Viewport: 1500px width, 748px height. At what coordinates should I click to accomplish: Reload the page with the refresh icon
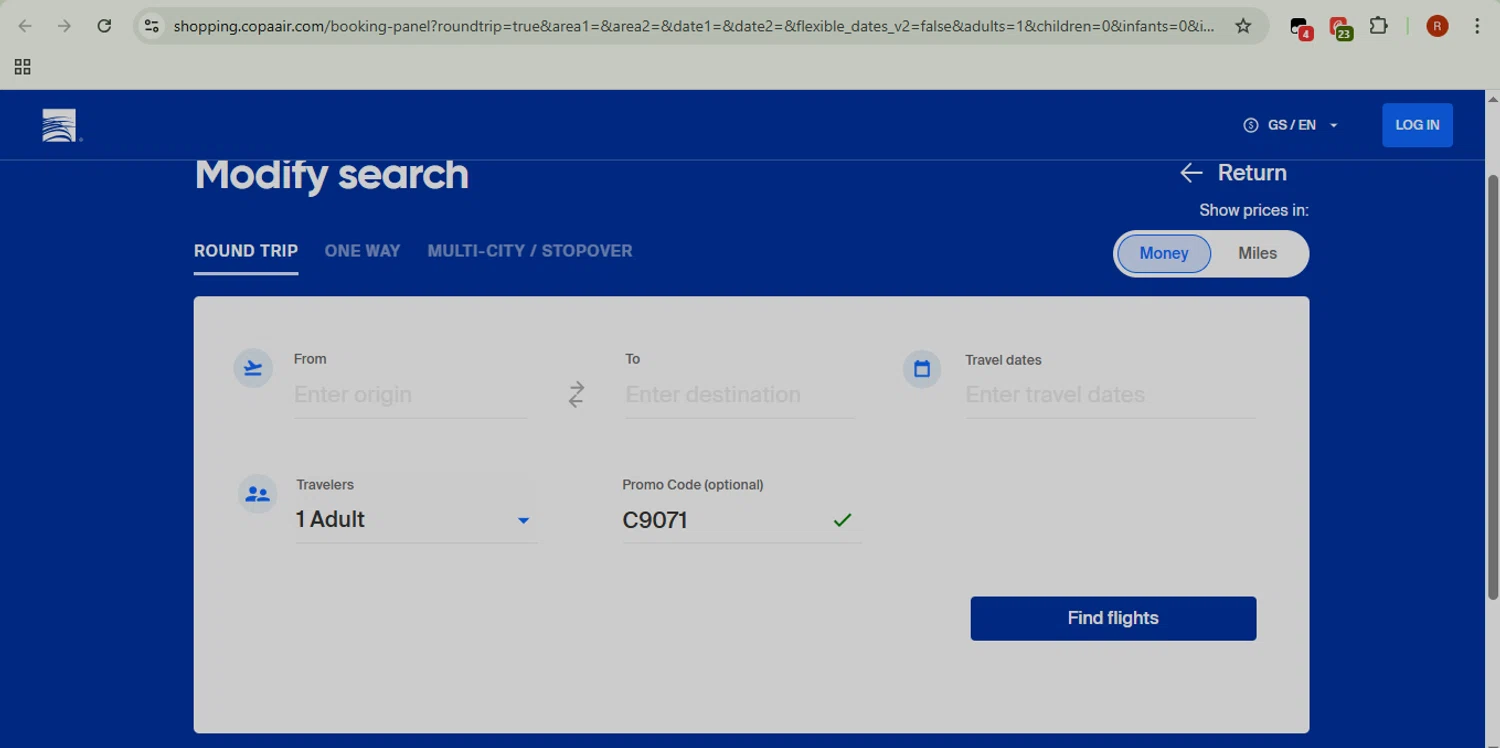click(104, 26)
